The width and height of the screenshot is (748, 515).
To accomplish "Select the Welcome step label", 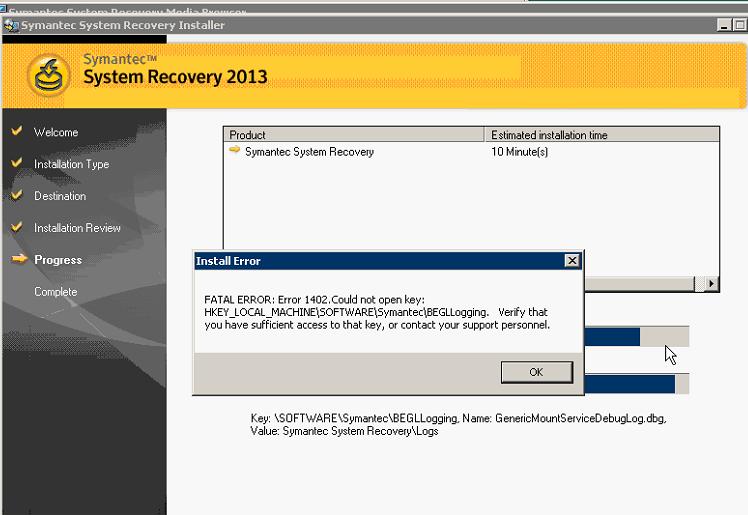I will point(56,132).
